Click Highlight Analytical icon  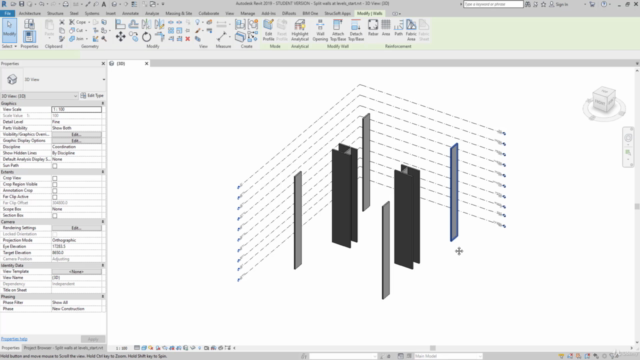click(300, 30)
